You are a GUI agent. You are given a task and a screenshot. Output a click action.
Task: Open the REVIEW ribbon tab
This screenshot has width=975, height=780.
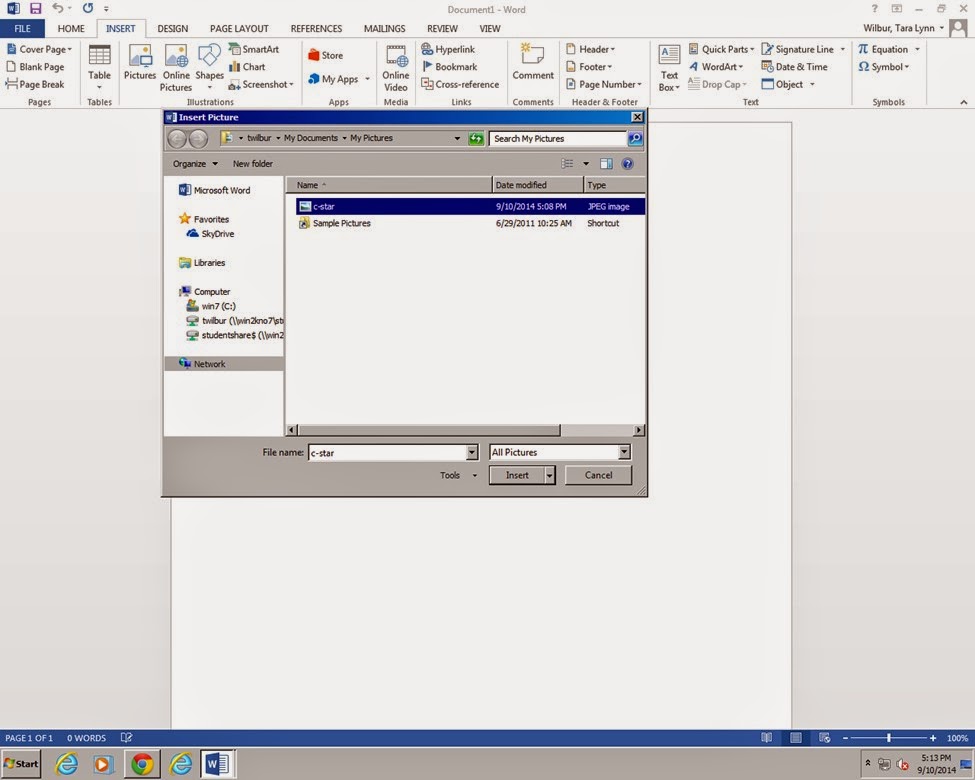pos(441,28)
